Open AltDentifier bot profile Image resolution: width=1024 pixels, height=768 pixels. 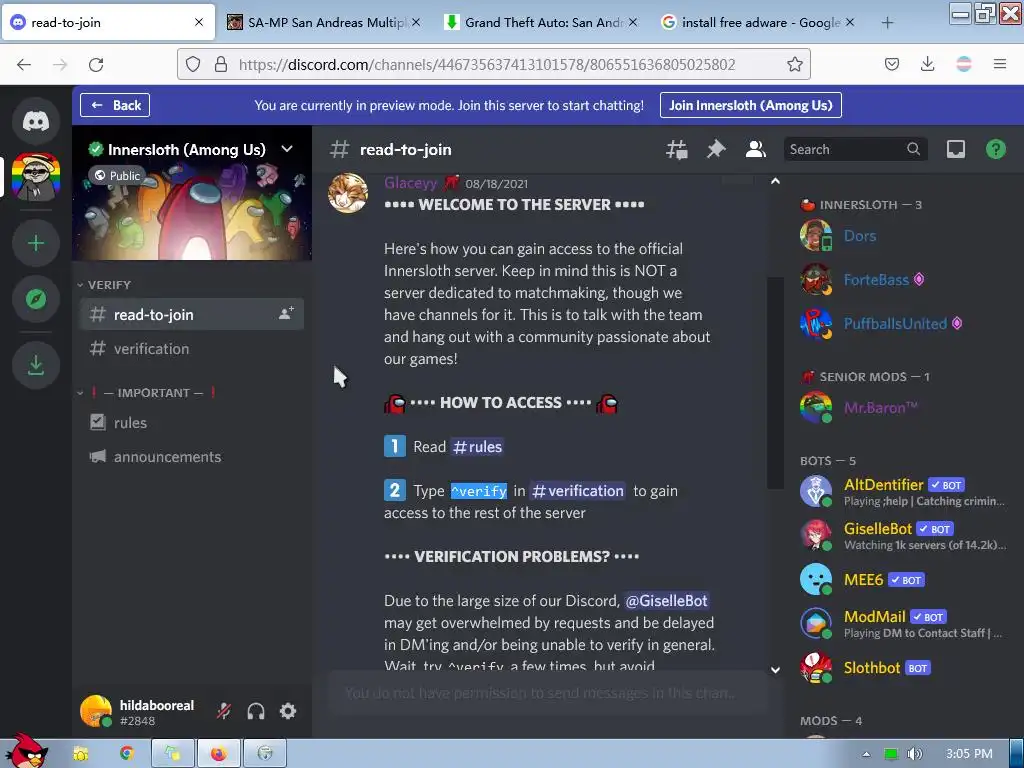[904, 492]
